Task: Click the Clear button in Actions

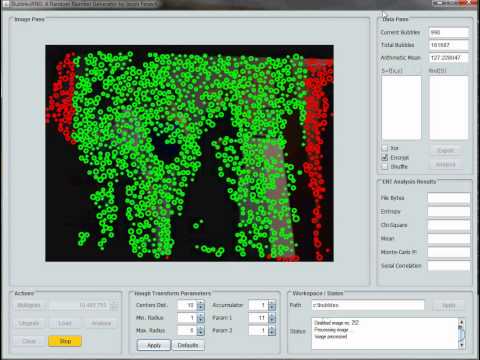Action: click(x=29, y=341)
